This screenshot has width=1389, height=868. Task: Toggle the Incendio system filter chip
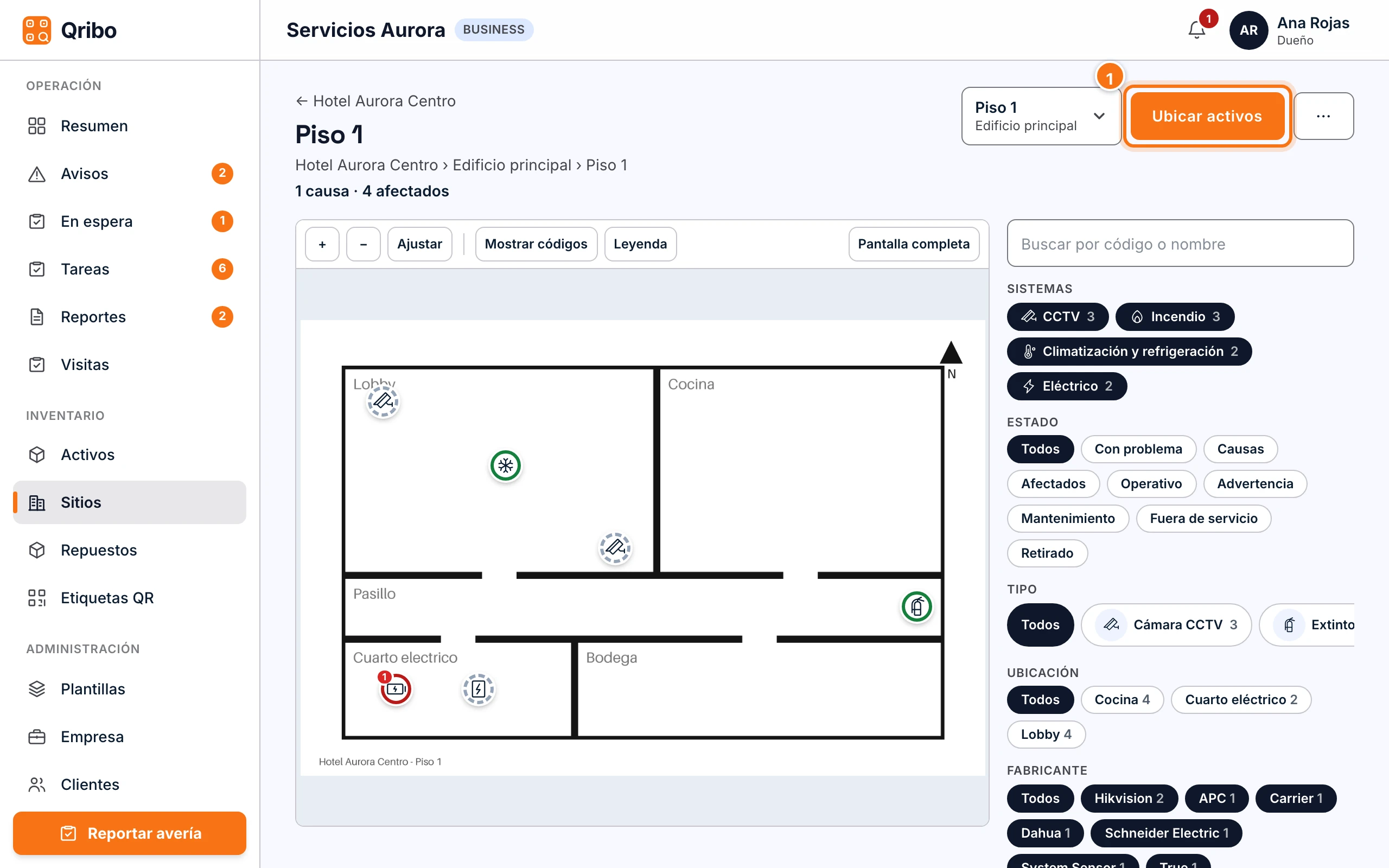click(1174, 316)
